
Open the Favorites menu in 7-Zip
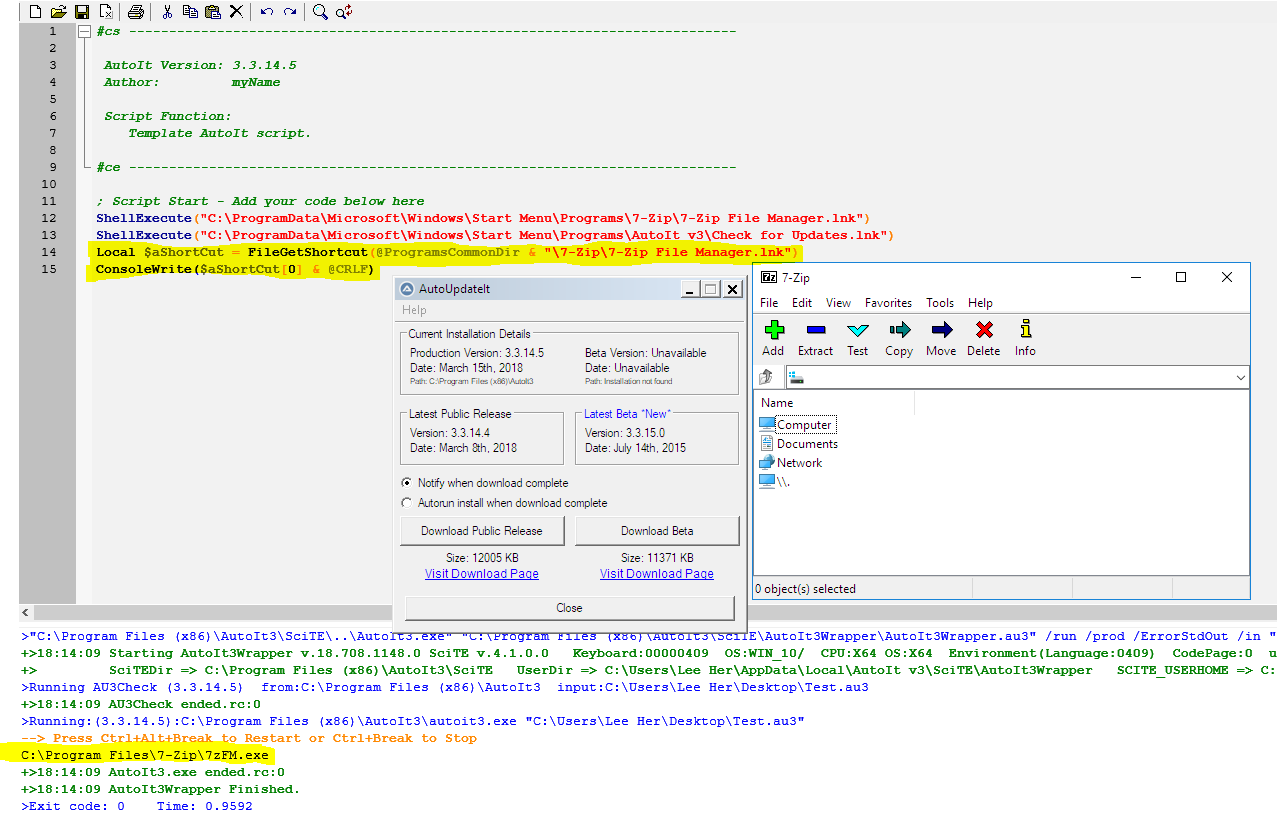888,303
